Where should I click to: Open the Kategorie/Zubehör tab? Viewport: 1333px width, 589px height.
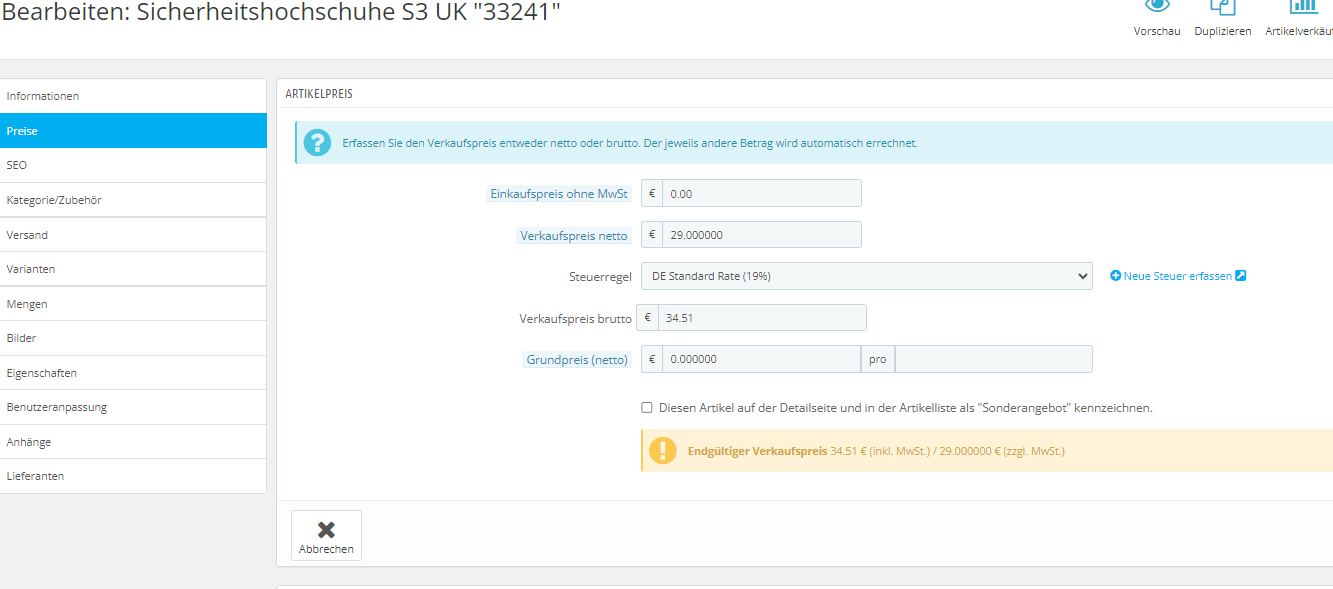(x=133, y=200)
